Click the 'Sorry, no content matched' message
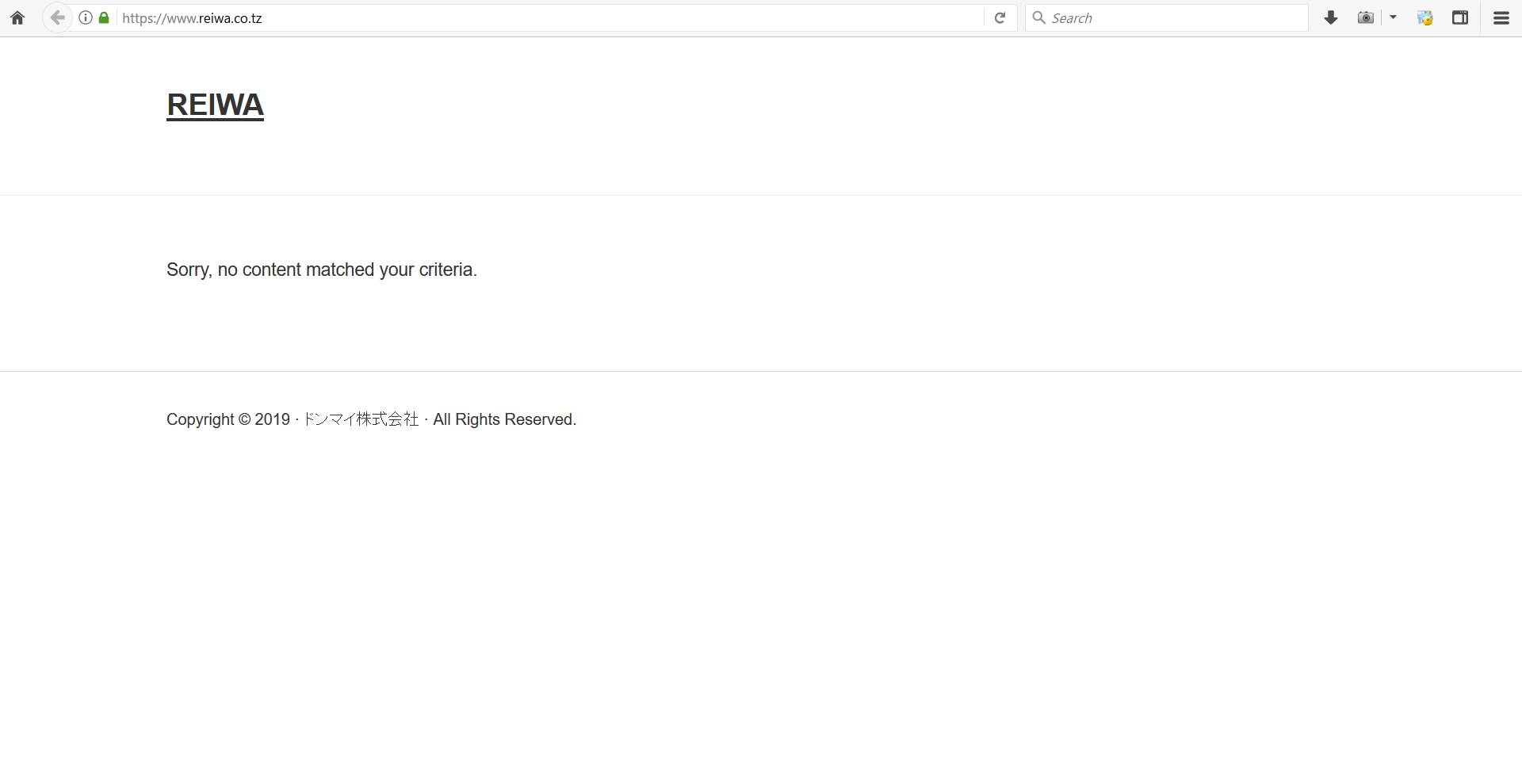 pos(321,270)
